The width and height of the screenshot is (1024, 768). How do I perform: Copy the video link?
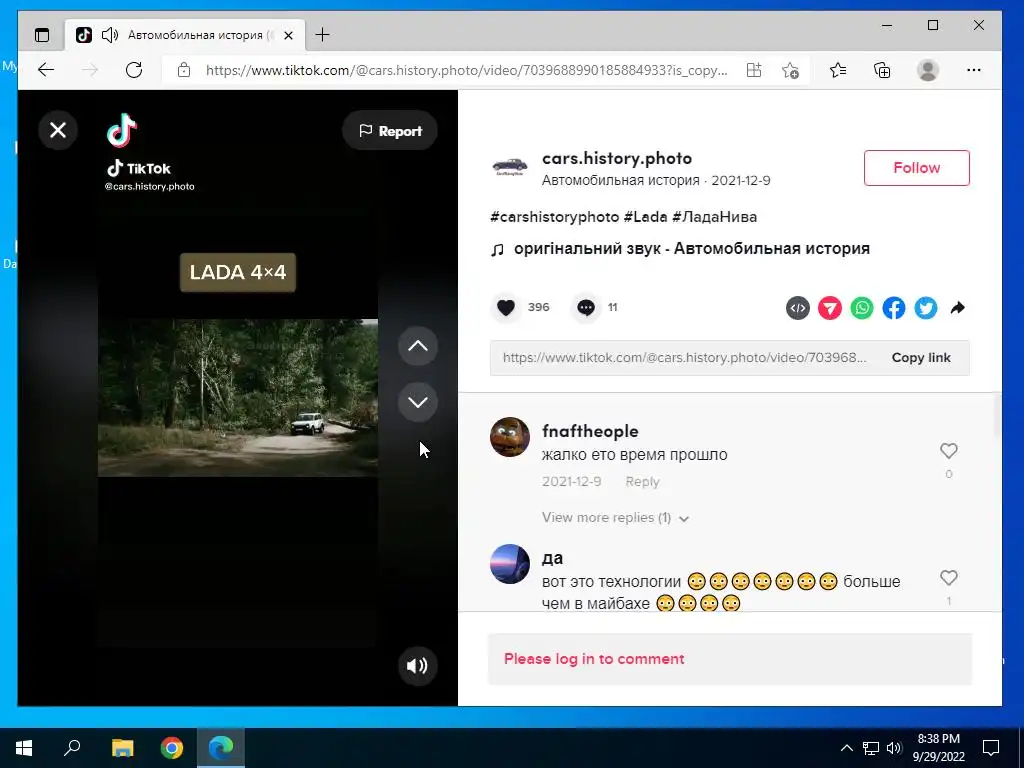coord(921,358)
